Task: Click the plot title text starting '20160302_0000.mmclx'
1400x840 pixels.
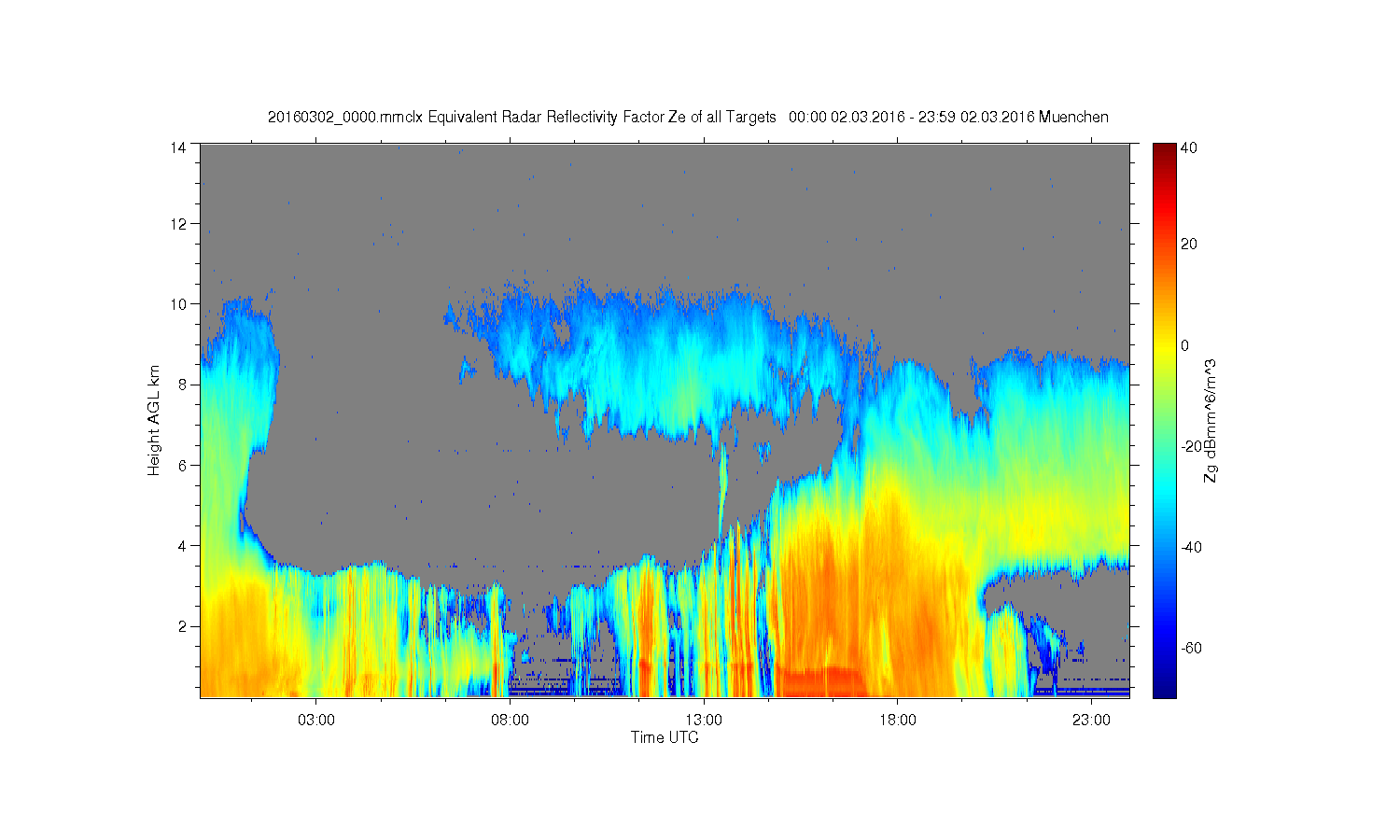Action: [x=688, y=117]
